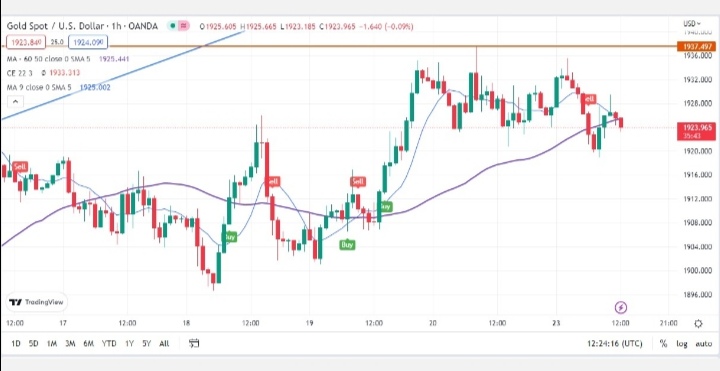
Task: Select the 1M time range
Action: pos(52,343)
